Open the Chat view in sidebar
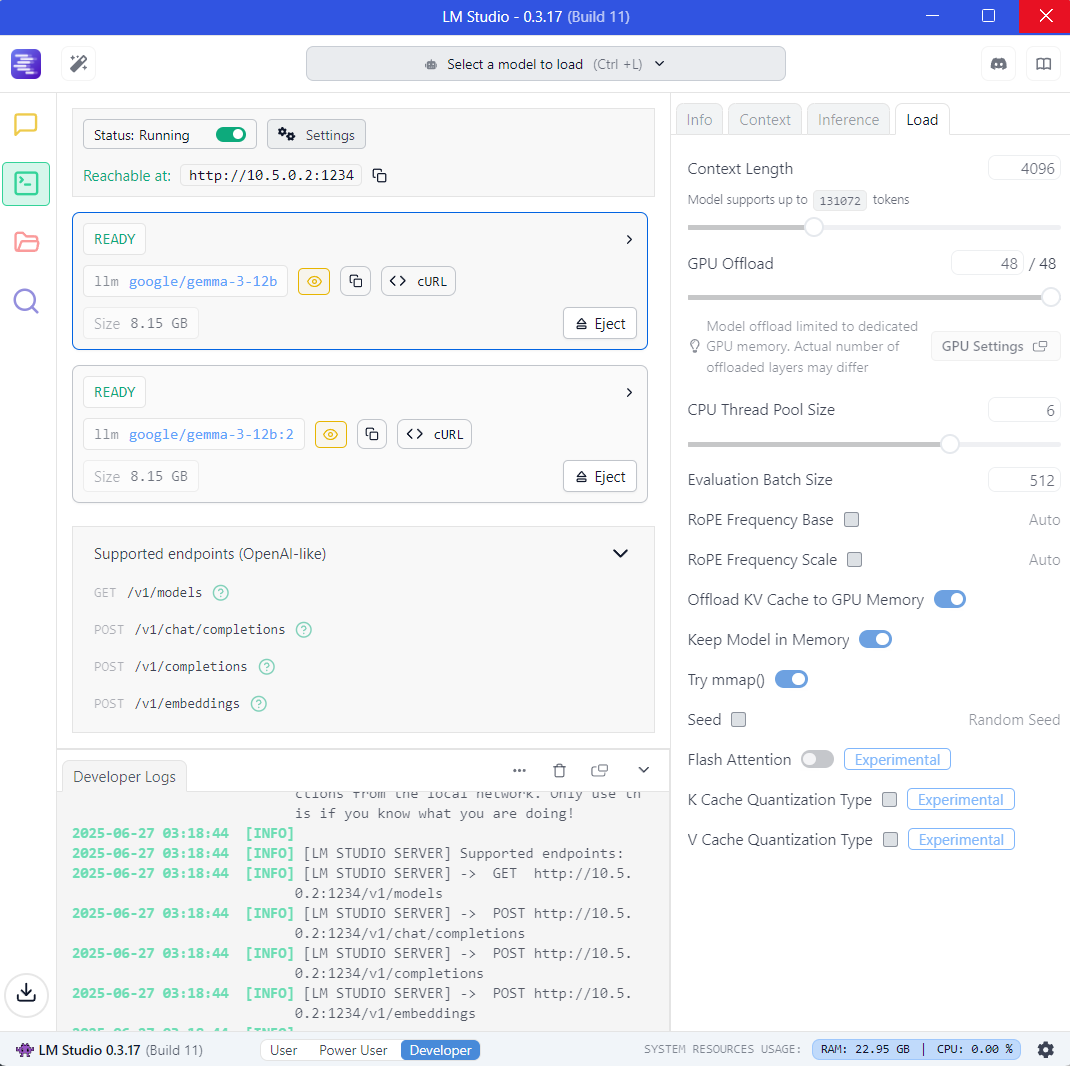 [26, 125]
